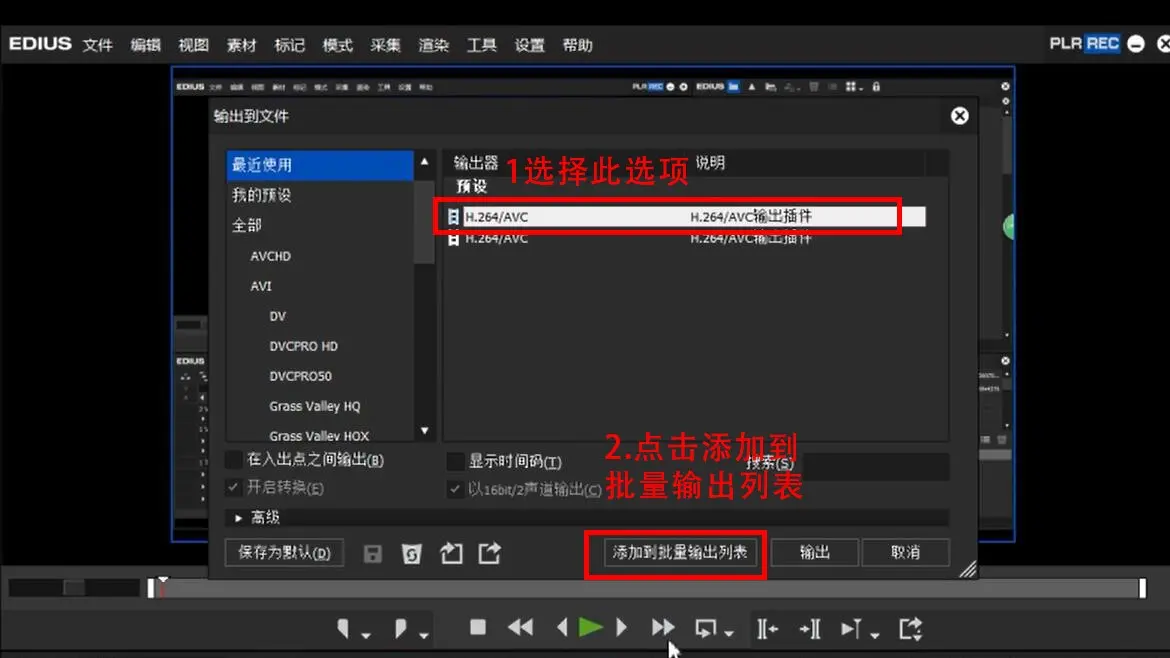The height and width of the screenshot is (658, 1170).
Task: Open the 采集 menu
Action: (x=386, y=46)
